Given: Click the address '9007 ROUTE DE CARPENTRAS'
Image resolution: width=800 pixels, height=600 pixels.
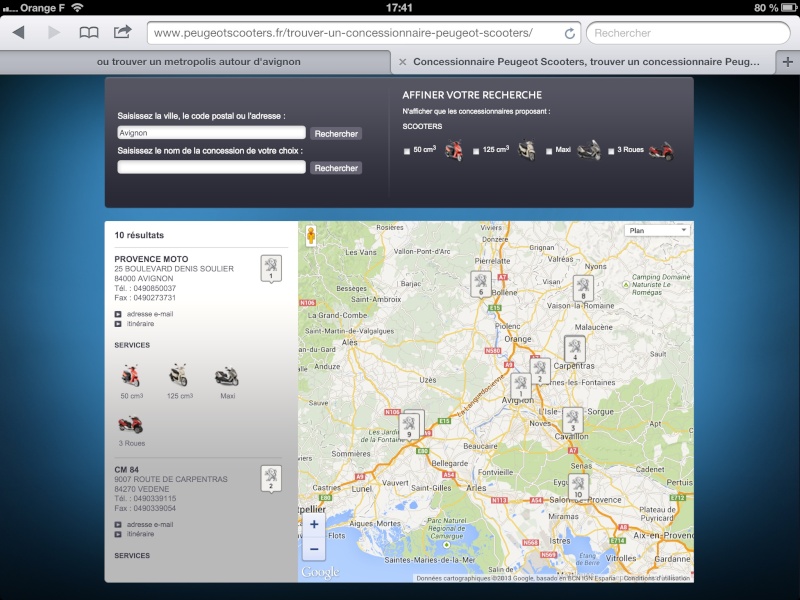Looking at the screenshot, I should point(171,479).
